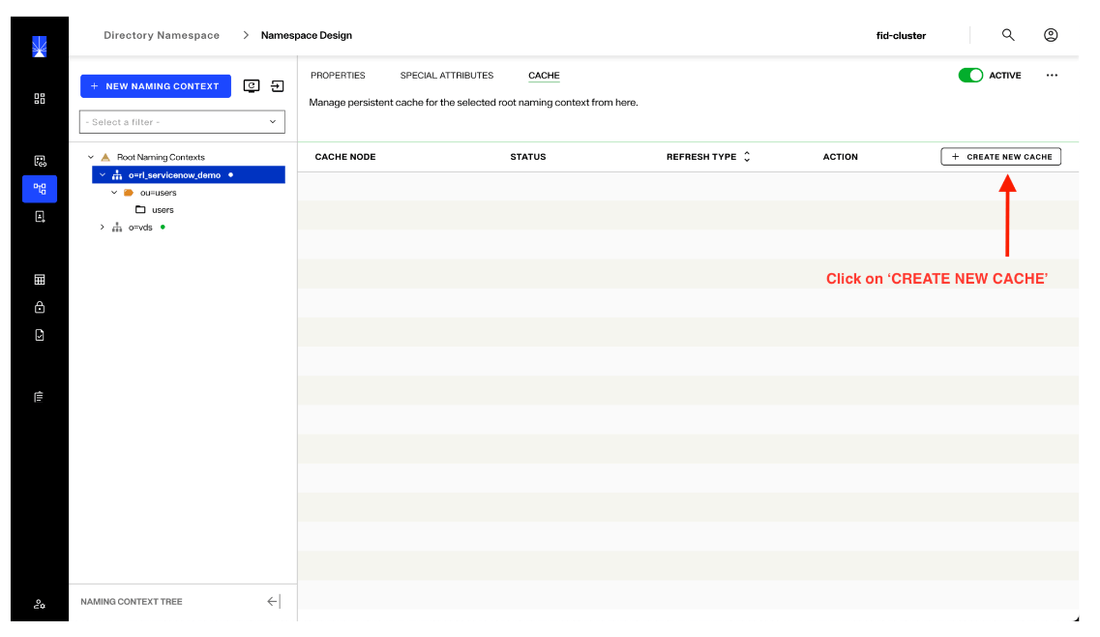This screenshot has width=1100, height=637.
Task: Open the sidebar icon below namespace design
Action: [x=39, y=217]
